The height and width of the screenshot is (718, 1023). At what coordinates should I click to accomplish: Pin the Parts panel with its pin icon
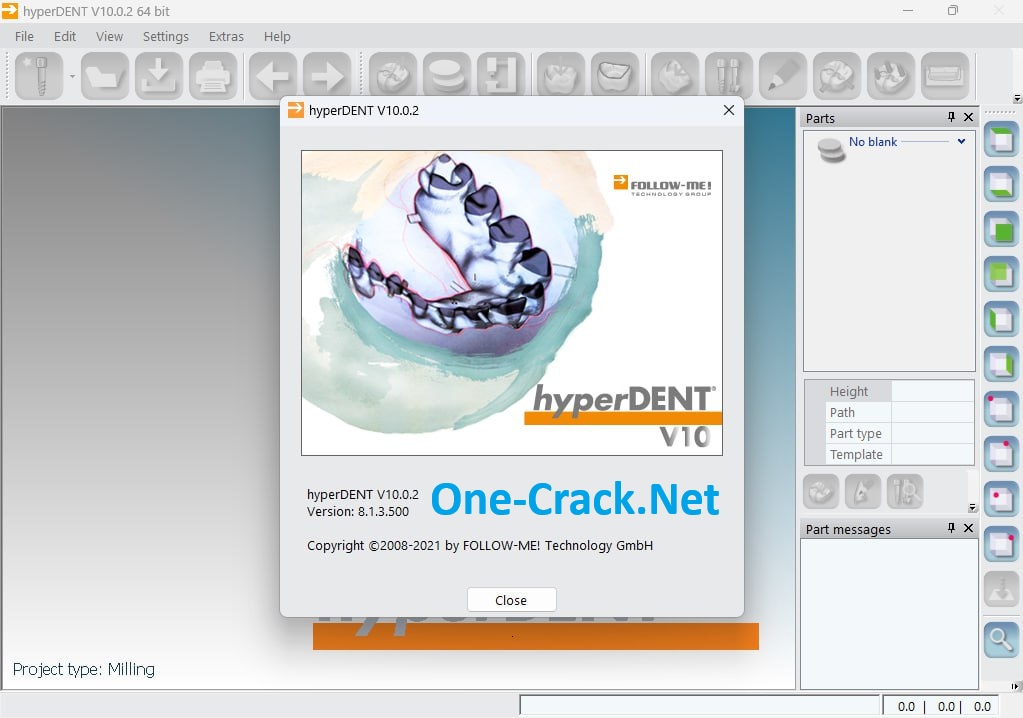coord(951,117)
